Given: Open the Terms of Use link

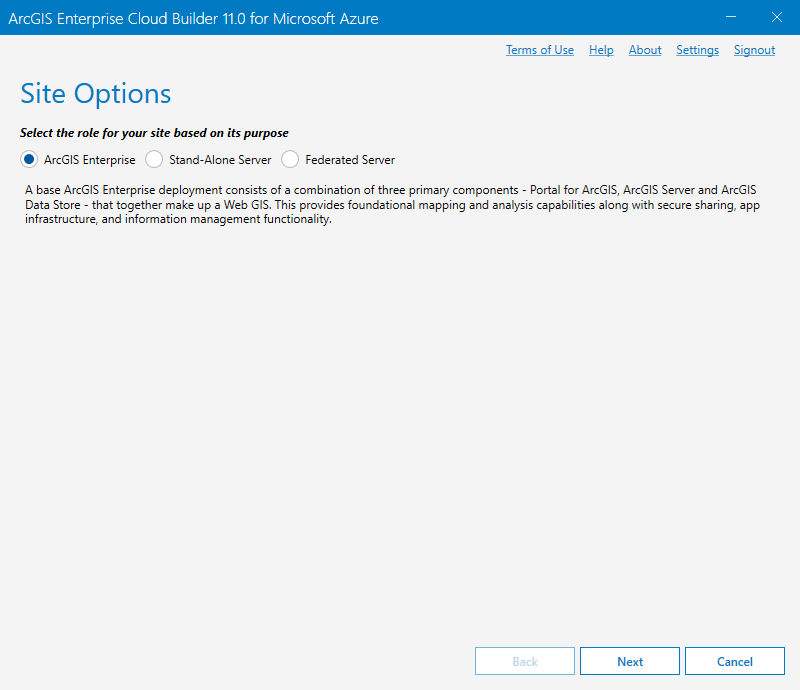Looking at the screenshot, I should (x=540, y=50).
